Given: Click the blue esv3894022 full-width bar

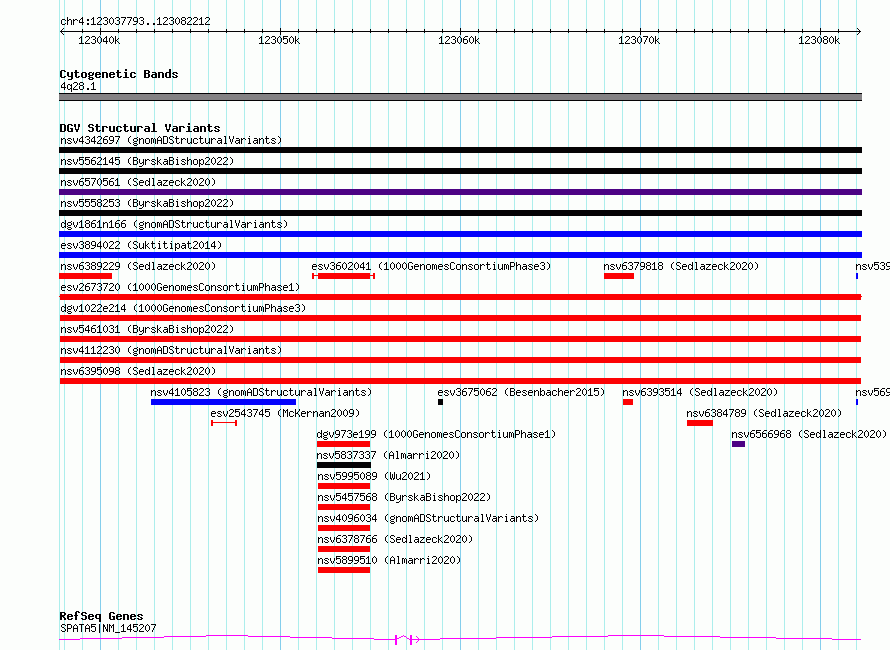Looking at the screenshot, I should point(460,255).
